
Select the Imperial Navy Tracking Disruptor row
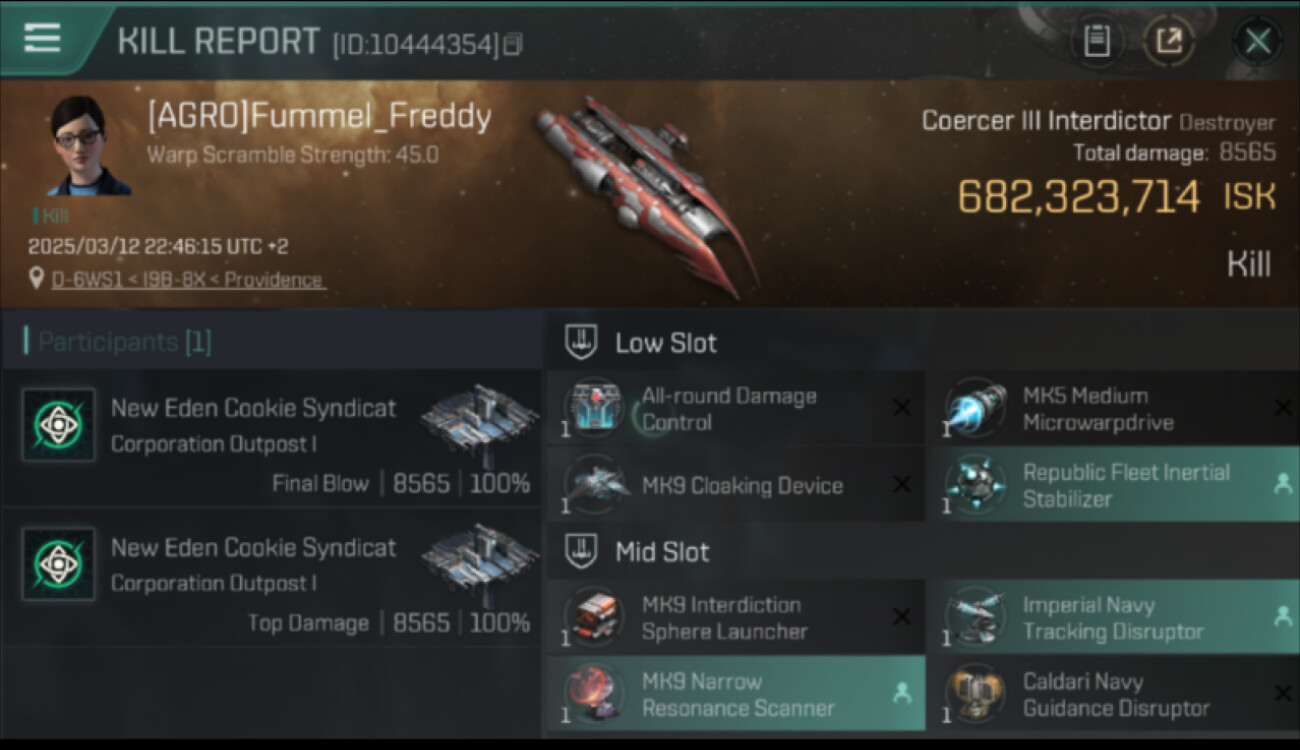(1114, 617)
